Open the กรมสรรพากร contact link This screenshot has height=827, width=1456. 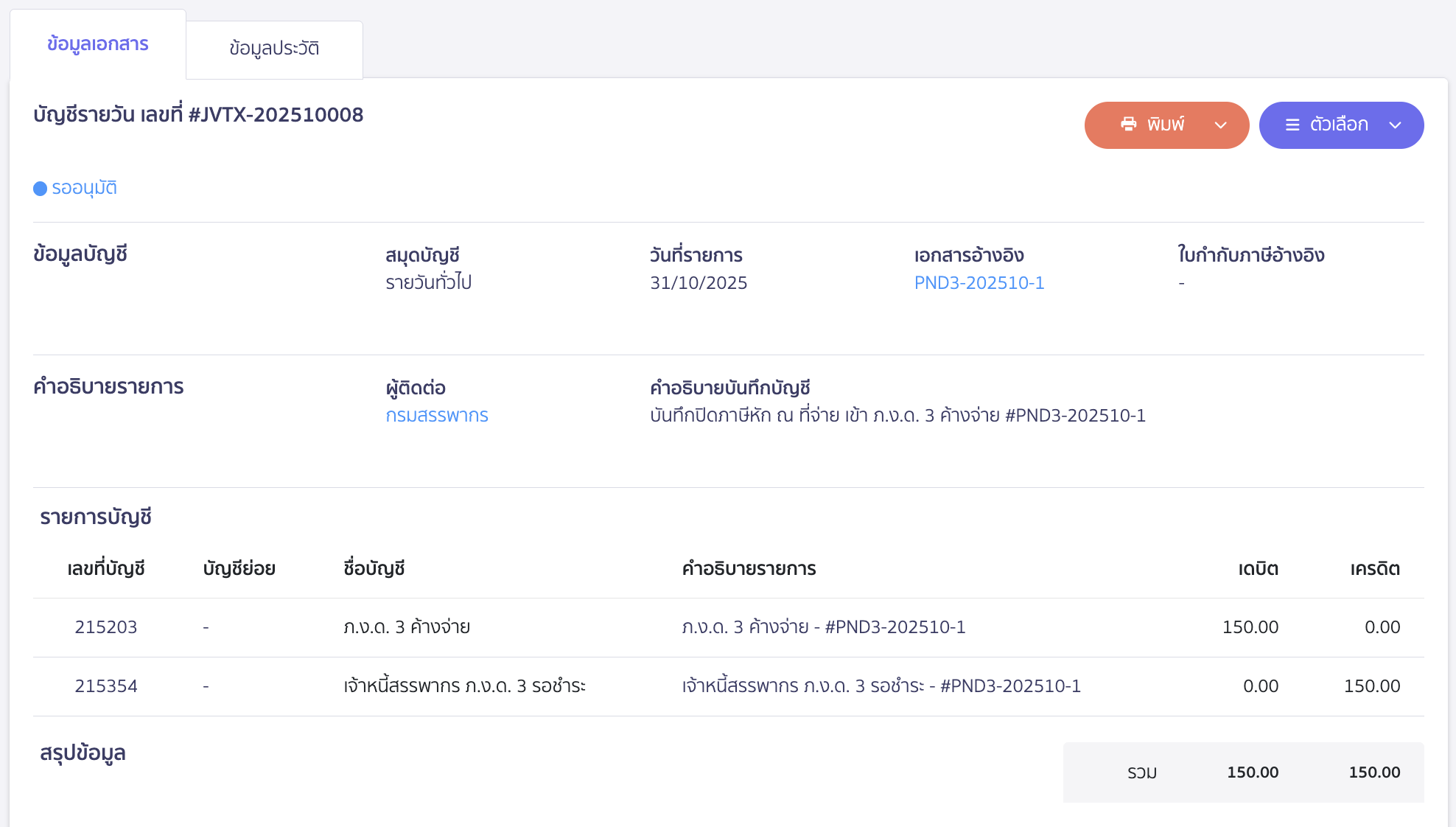[x=438, y=416]
